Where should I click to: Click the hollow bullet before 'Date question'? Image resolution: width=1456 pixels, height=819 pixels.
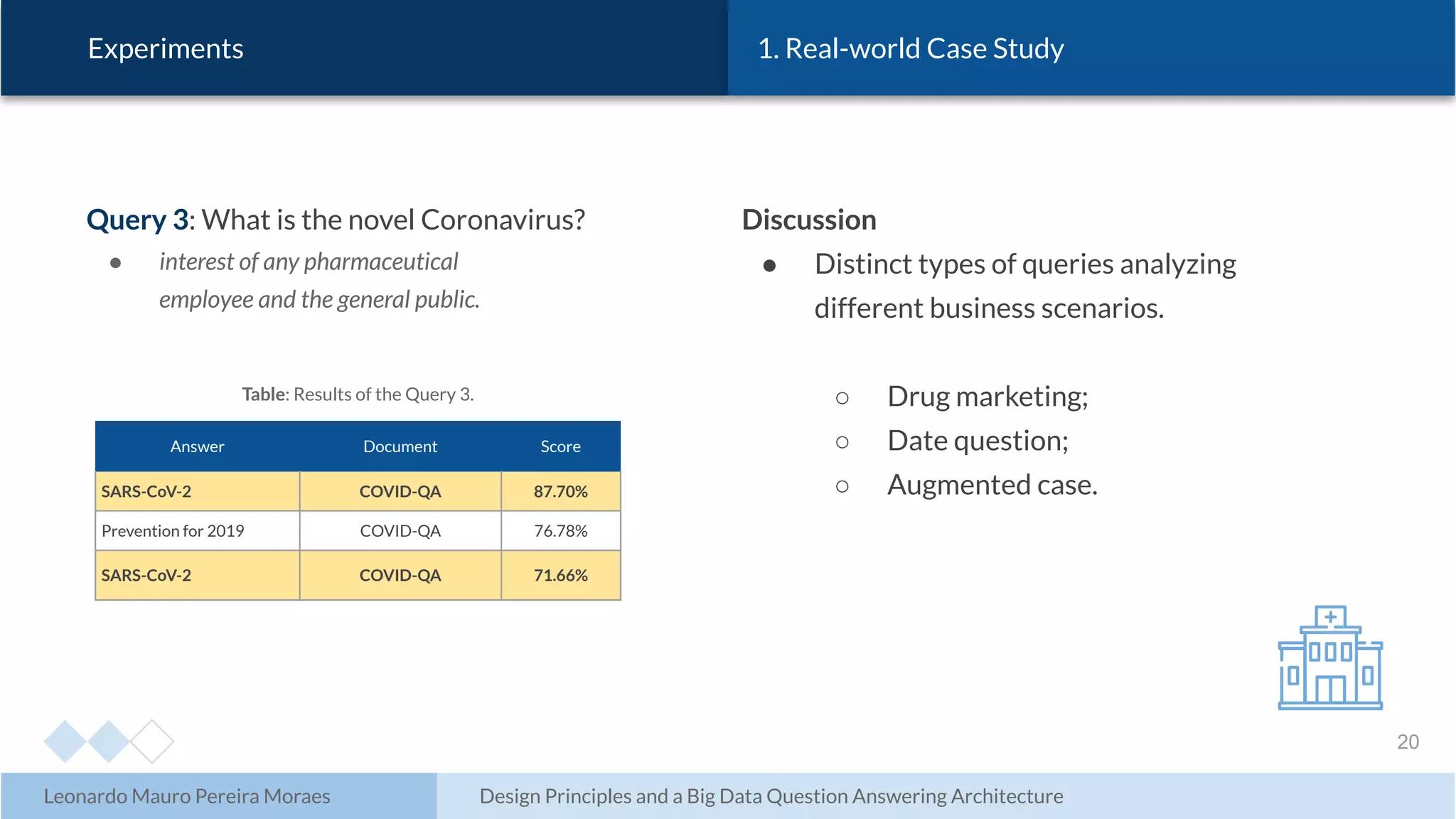(x=842, y=442)
